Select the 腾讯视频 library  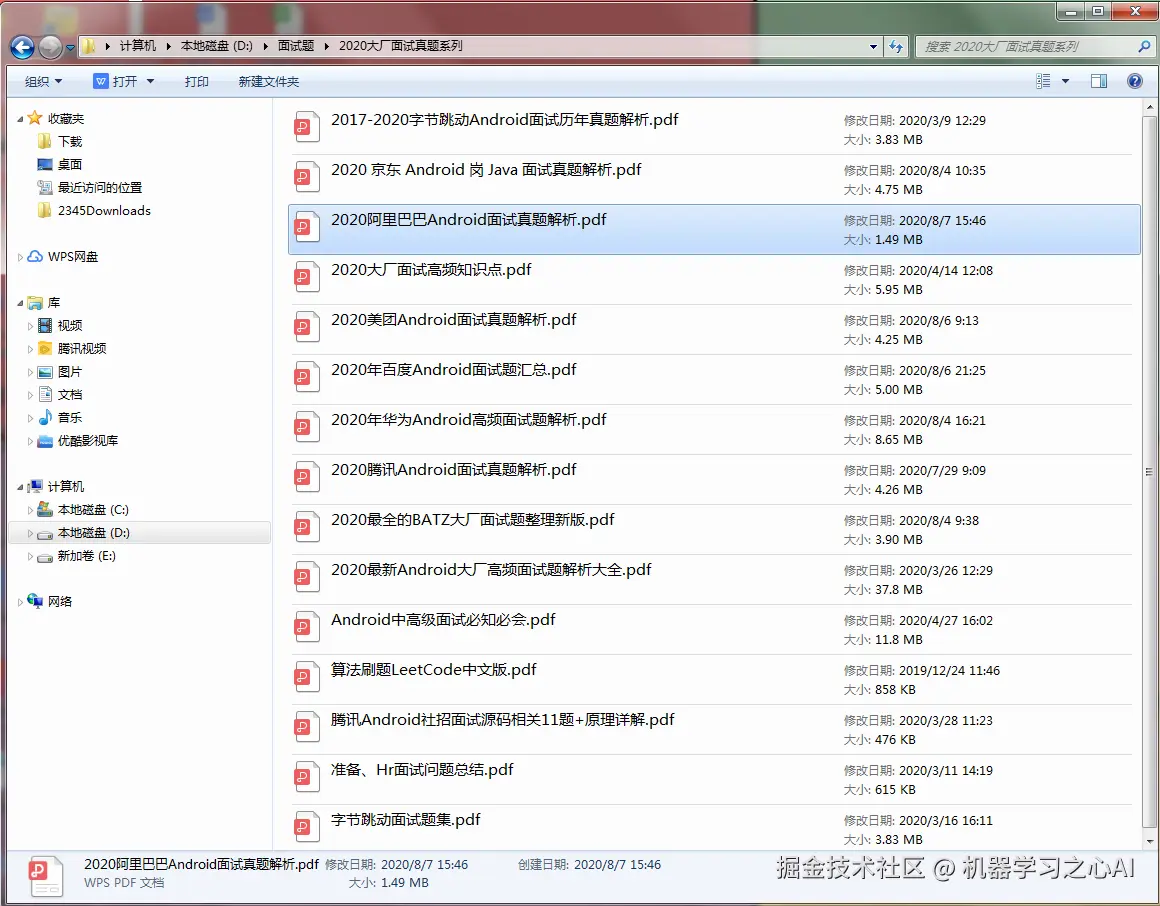point(81,348)
